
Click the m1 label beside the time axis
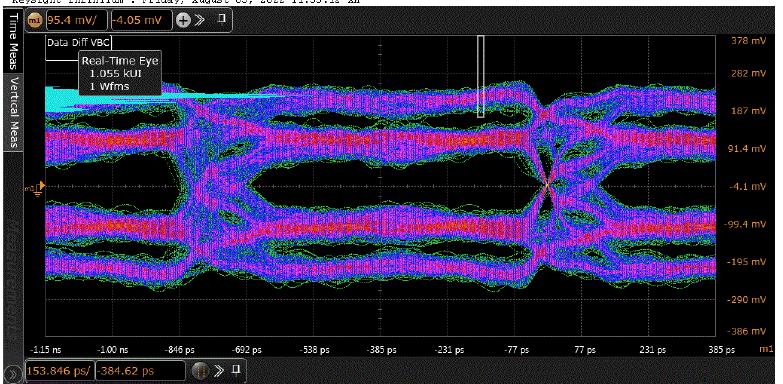[769, 350]
